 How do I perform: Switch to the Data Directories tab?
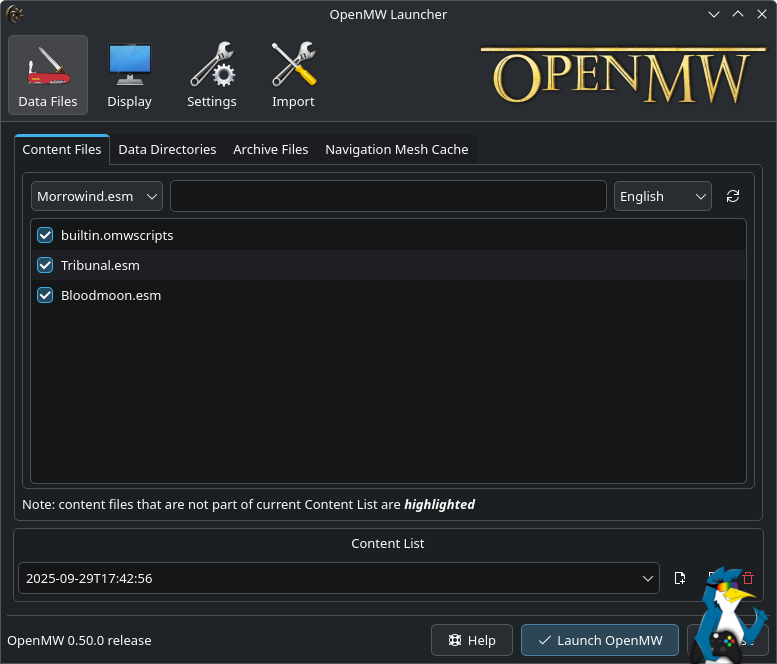click(167, 150)
